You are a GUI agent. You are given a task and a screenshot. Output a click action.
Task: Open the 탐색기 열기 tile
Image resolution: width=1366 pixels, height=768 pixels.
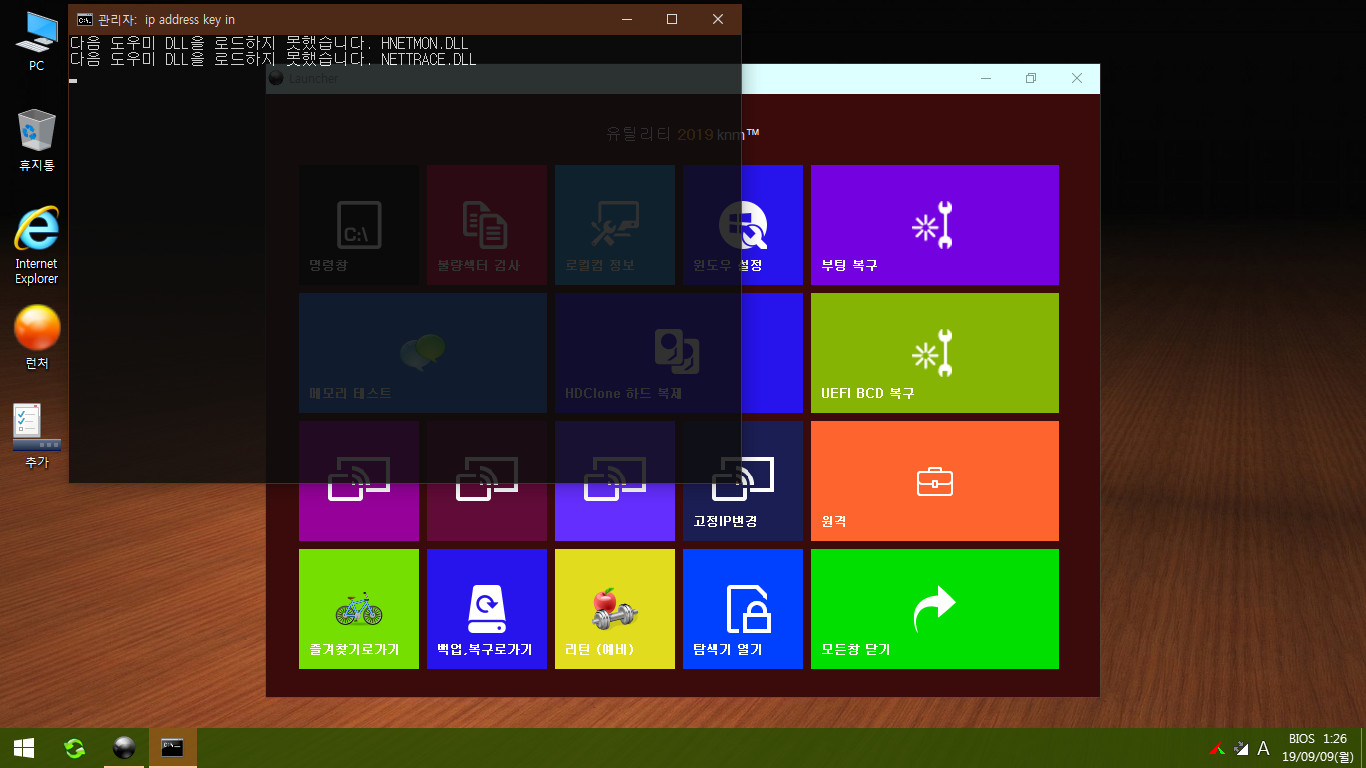click(743, 609)
